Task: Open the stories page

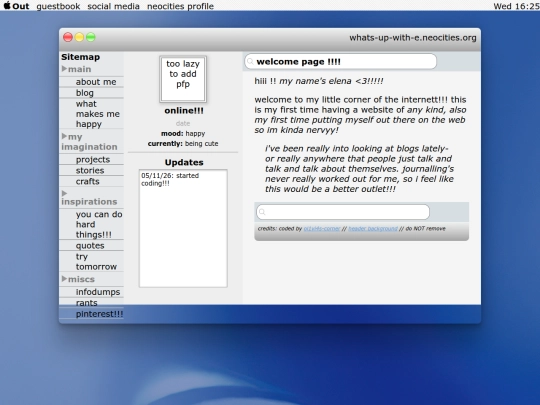Action: (90, 170)
